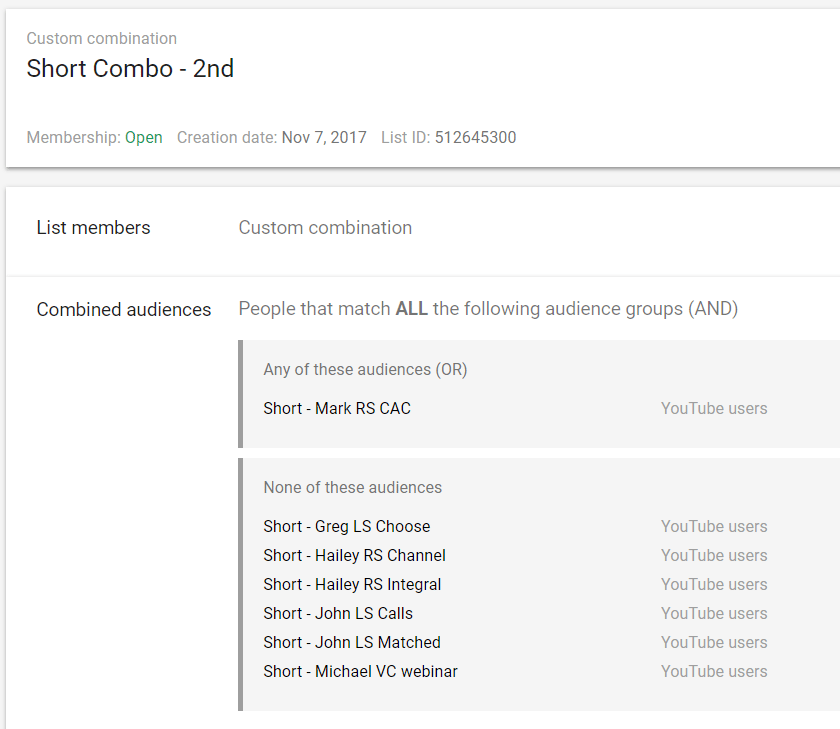The height and width of the screenshot is (729, 840).
Task: Select the Short - John LS Matched audience
Action: [352, 643]
